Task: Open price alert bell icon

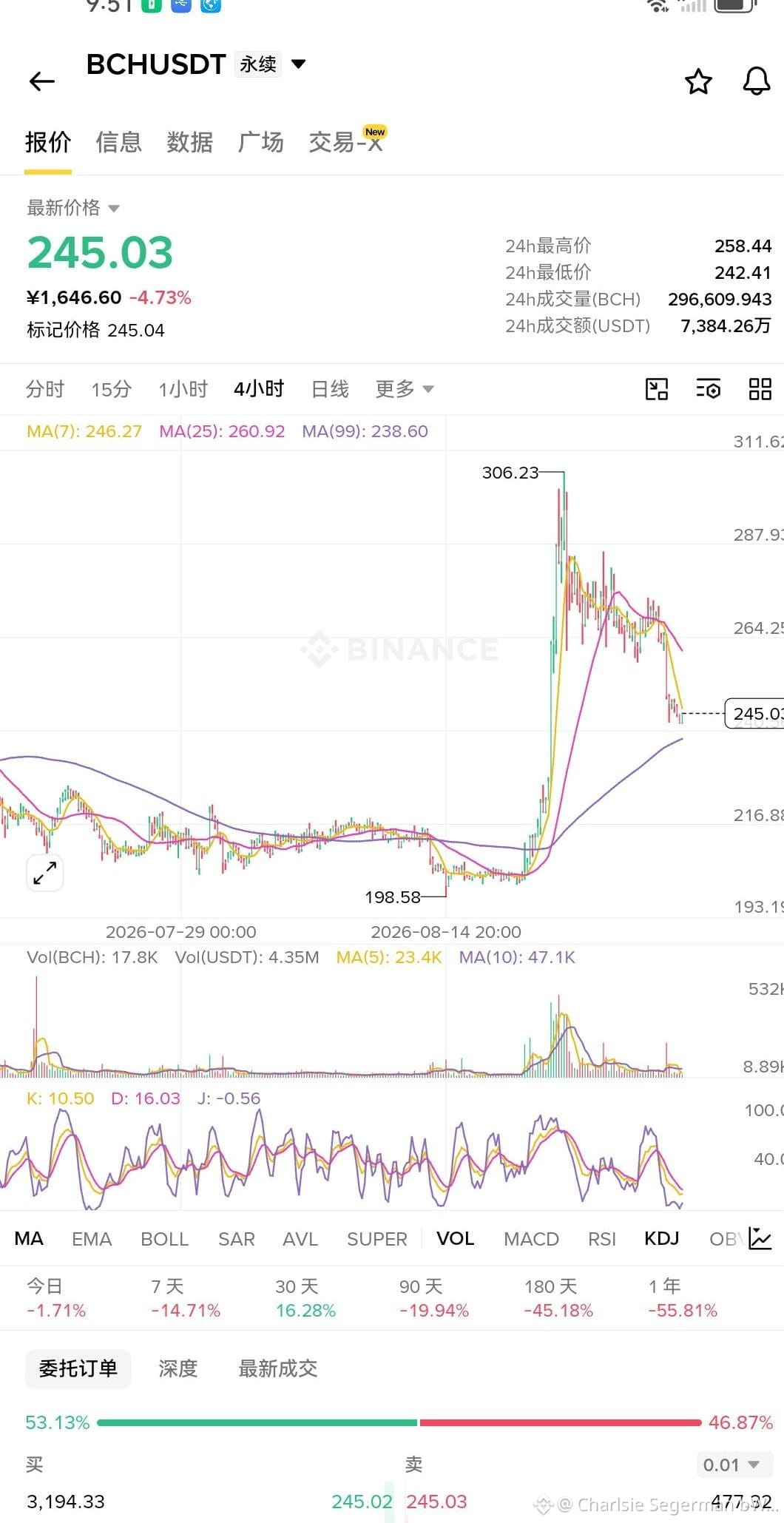Action: [756, 81]
